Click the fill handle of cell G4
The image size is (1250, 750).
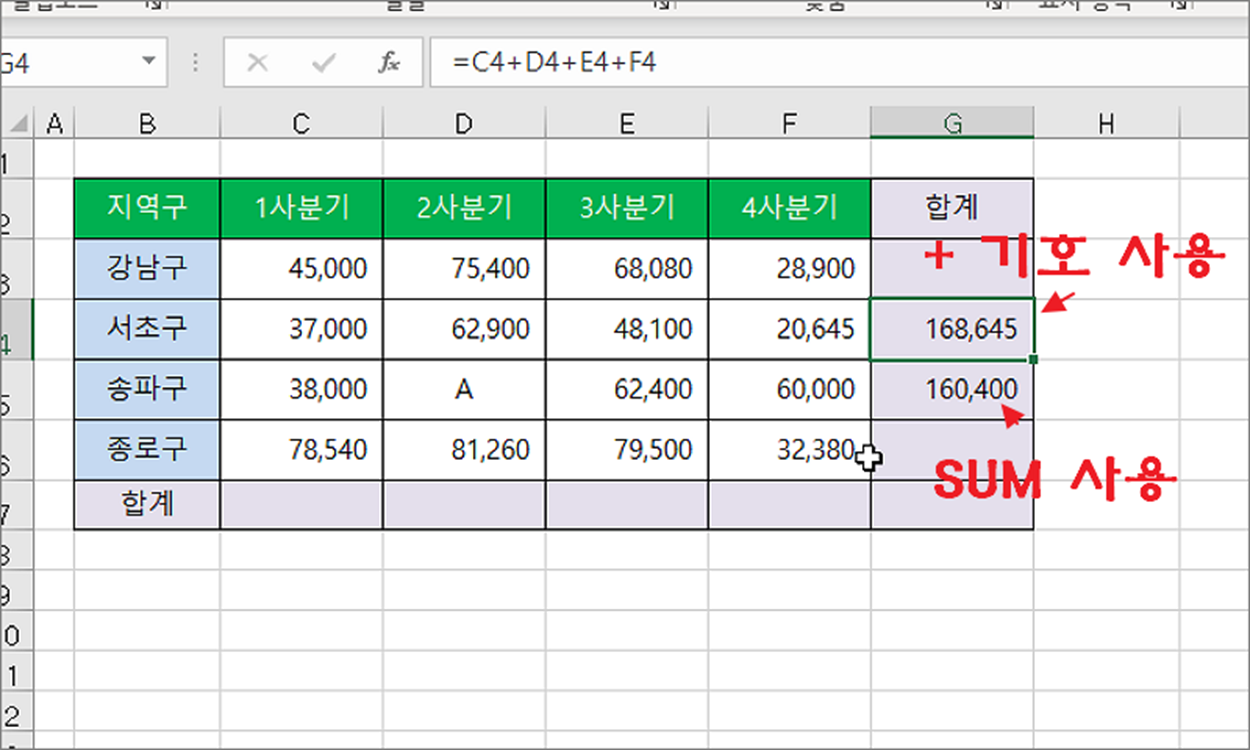click(x=1033, y=359)
